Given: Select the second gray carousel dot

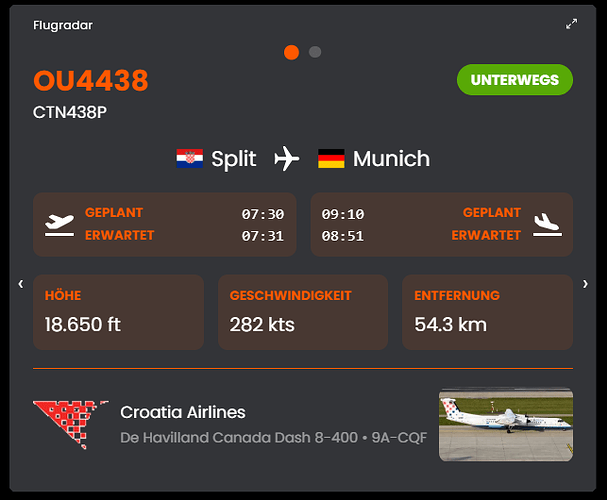Looking at the screenshot, I should coord(315,52).
